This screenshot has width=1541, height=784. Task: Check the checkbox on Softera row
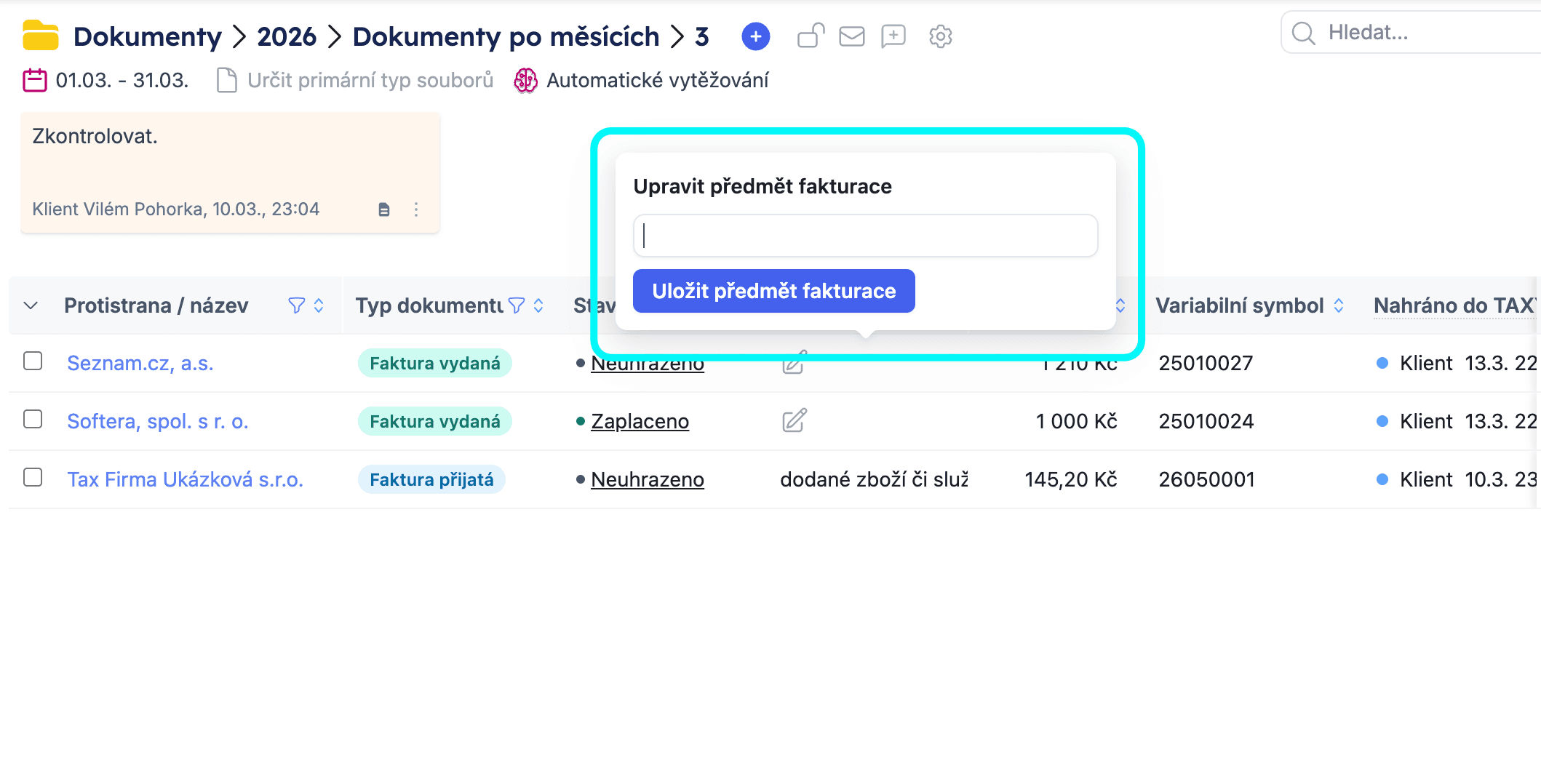pos(32,419)
